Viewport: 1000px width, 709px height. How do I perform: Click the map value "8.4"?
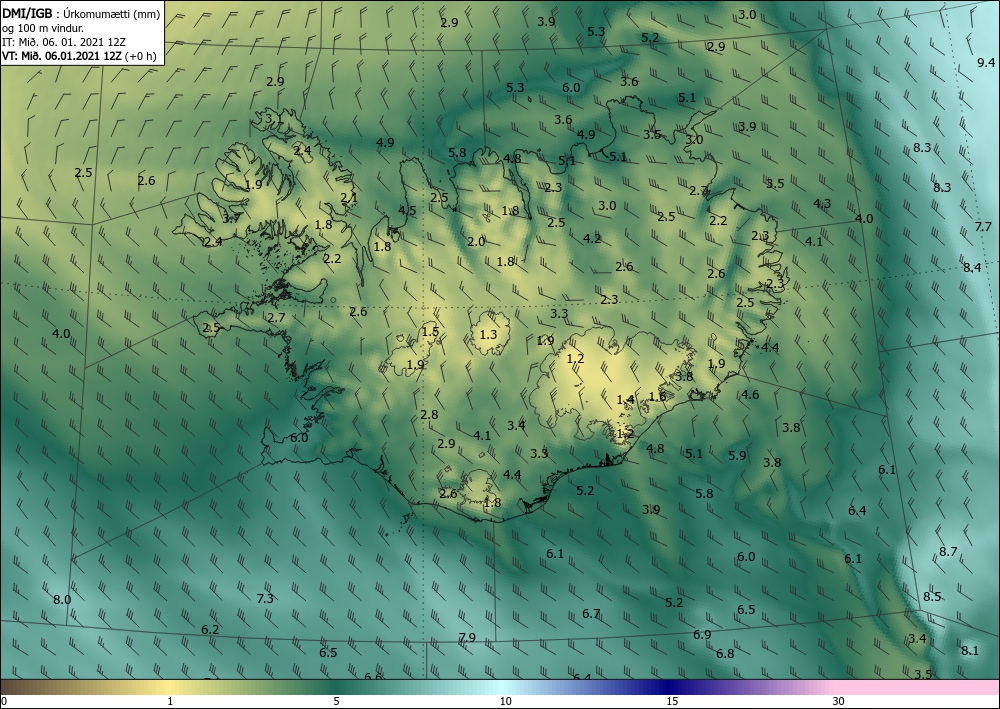(972, 267)
